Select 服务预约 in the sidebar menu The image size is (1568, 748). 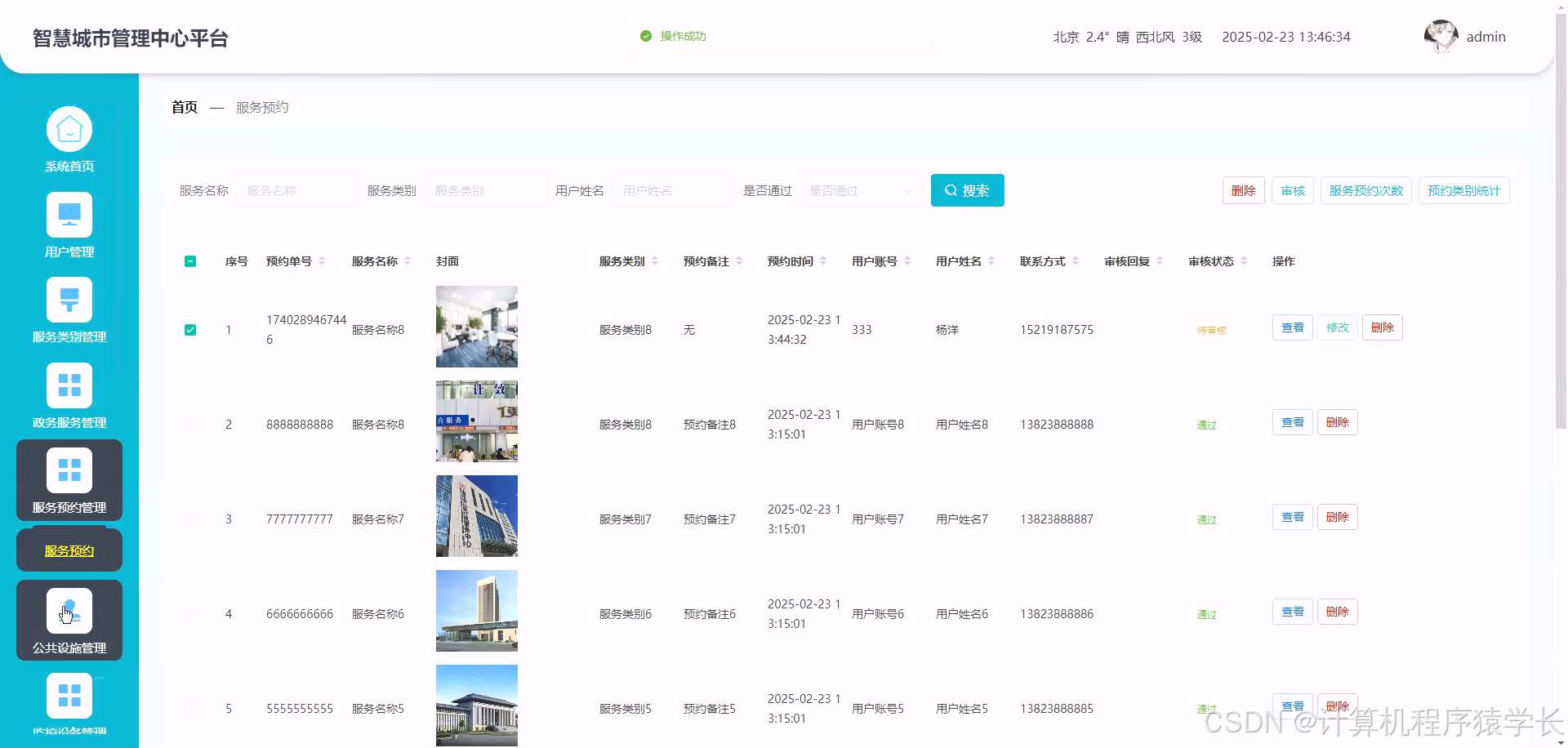click(x=69, y=550)
